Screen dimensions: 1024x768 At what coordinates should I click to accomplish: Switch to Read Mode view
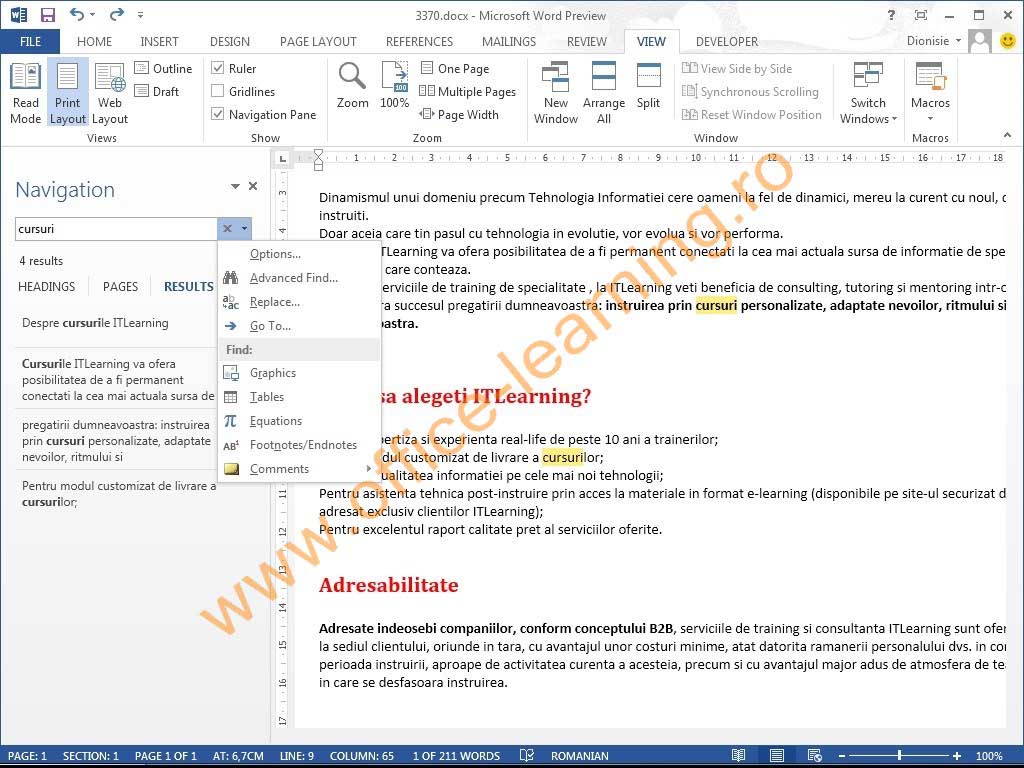point(25,93)
